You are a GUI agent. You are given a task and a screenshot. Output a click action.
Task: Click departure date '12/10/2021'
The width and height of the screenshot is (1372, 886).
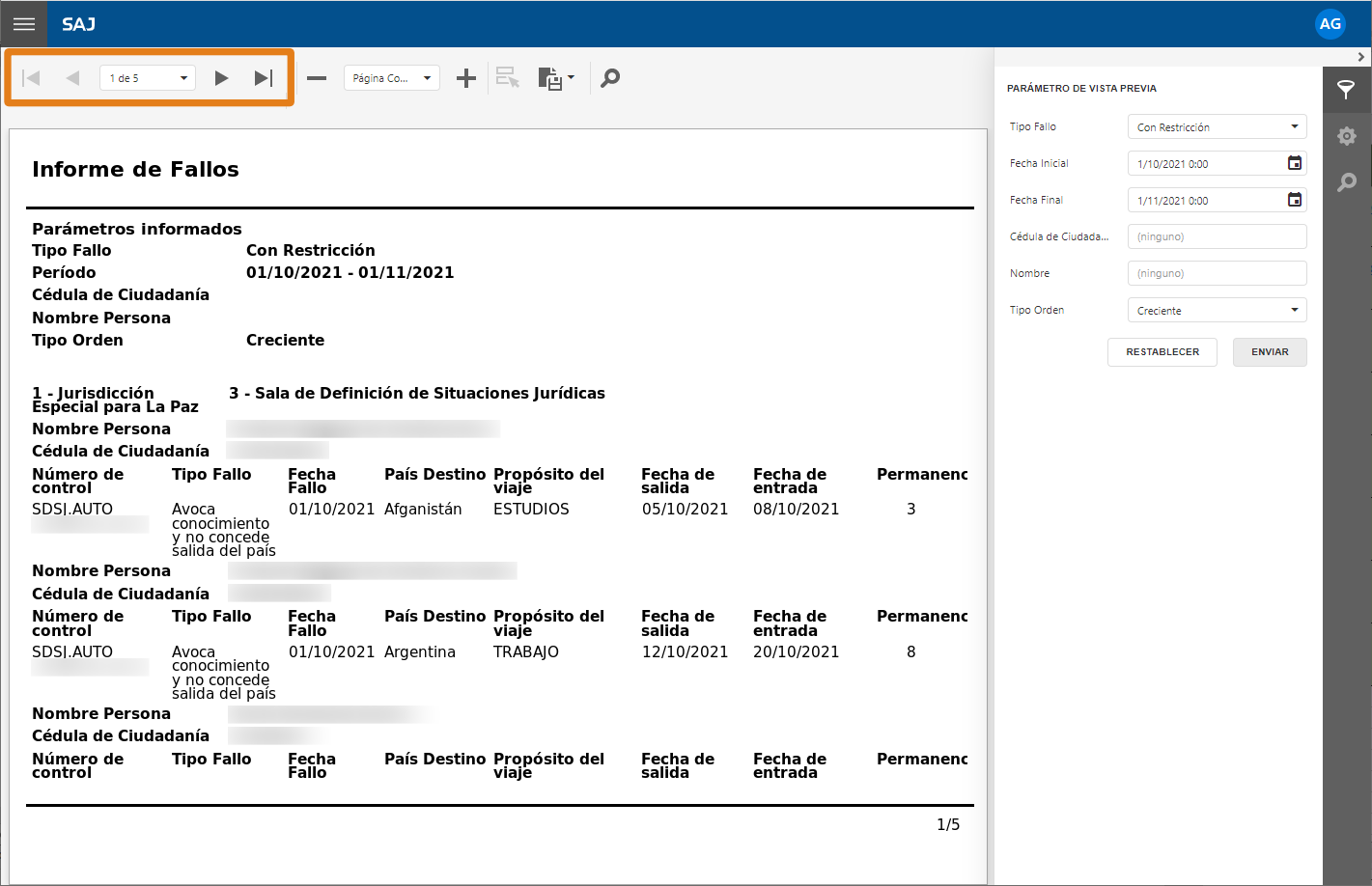(685, 651)
